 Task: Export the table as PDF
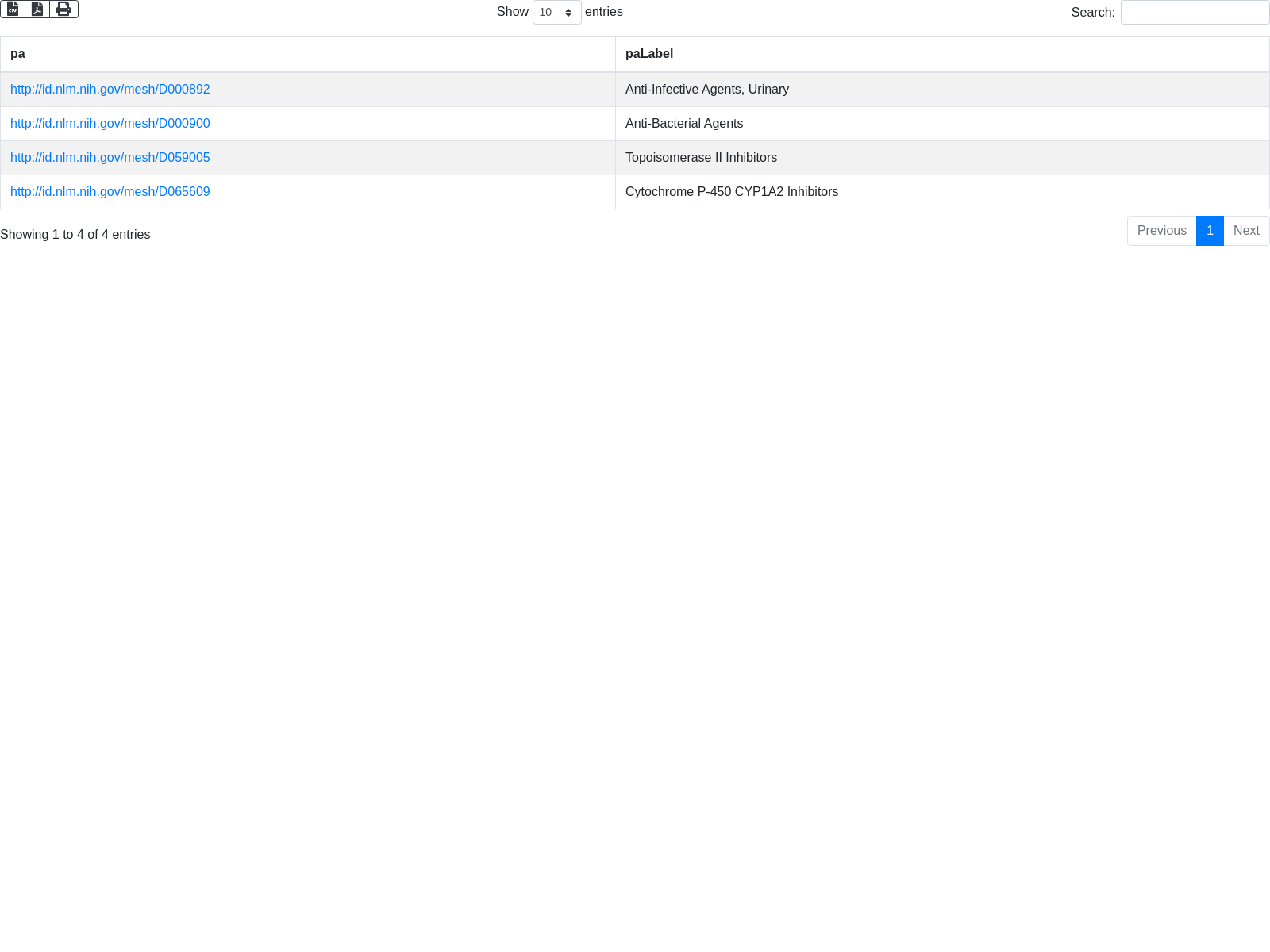(37, 9)
